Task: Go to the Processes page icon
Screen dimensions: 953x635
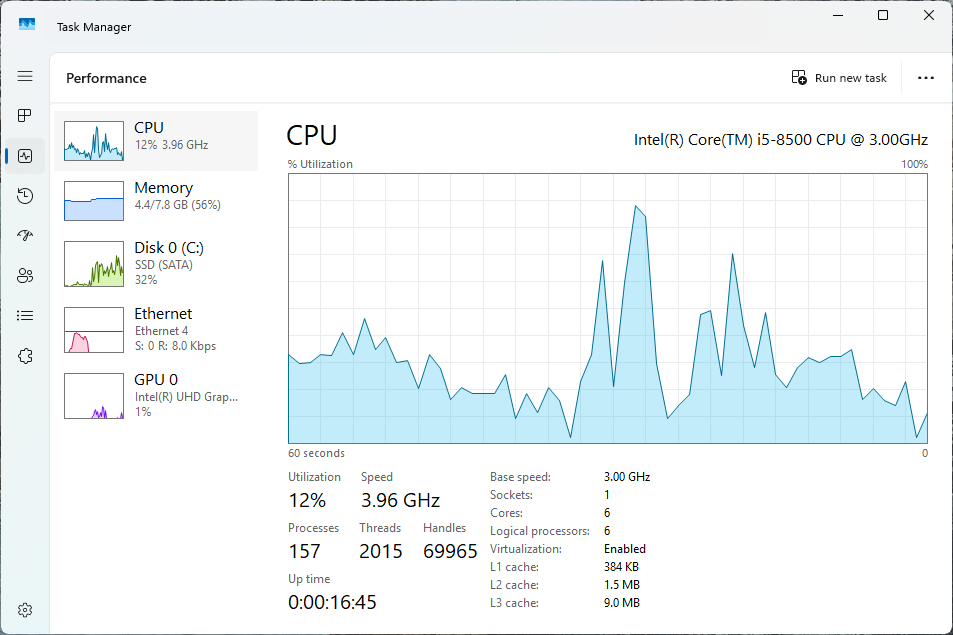Action: click(x=25, y=116)
